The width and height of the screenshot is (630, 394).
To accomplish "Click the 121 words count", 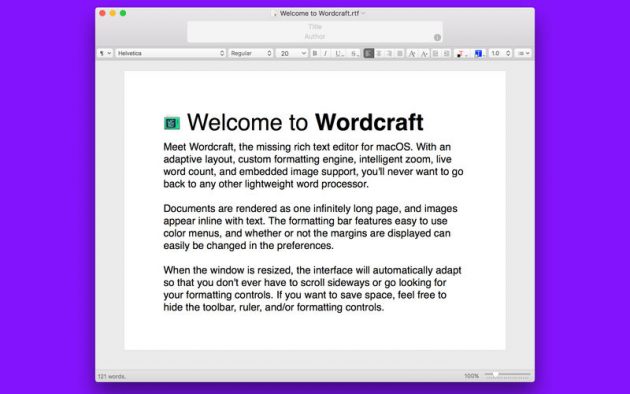I will (x=112, y=376).
